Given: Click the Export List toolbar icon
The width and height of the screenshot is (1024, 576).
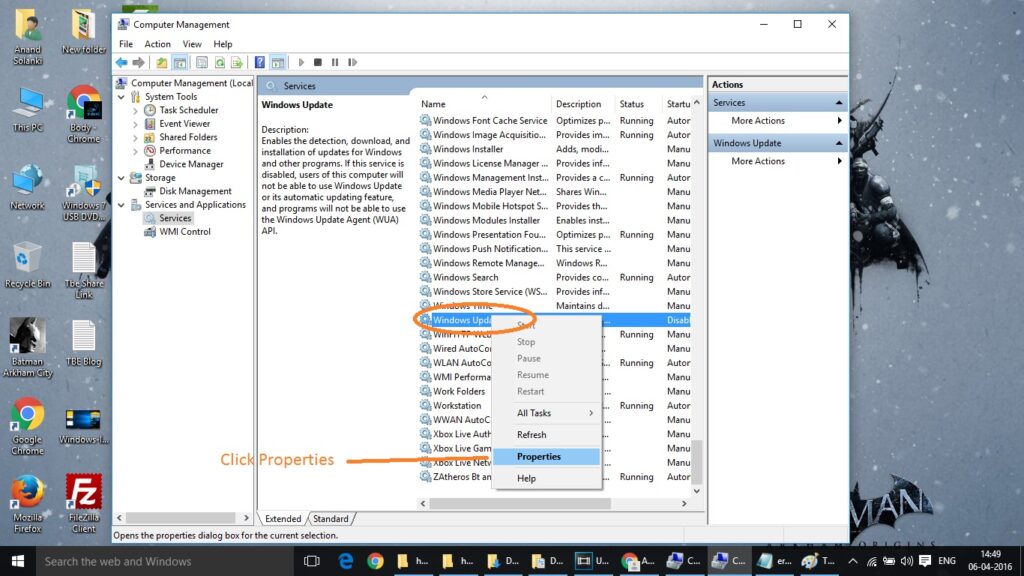Looking at the screenshot, I should pos(236,62).
